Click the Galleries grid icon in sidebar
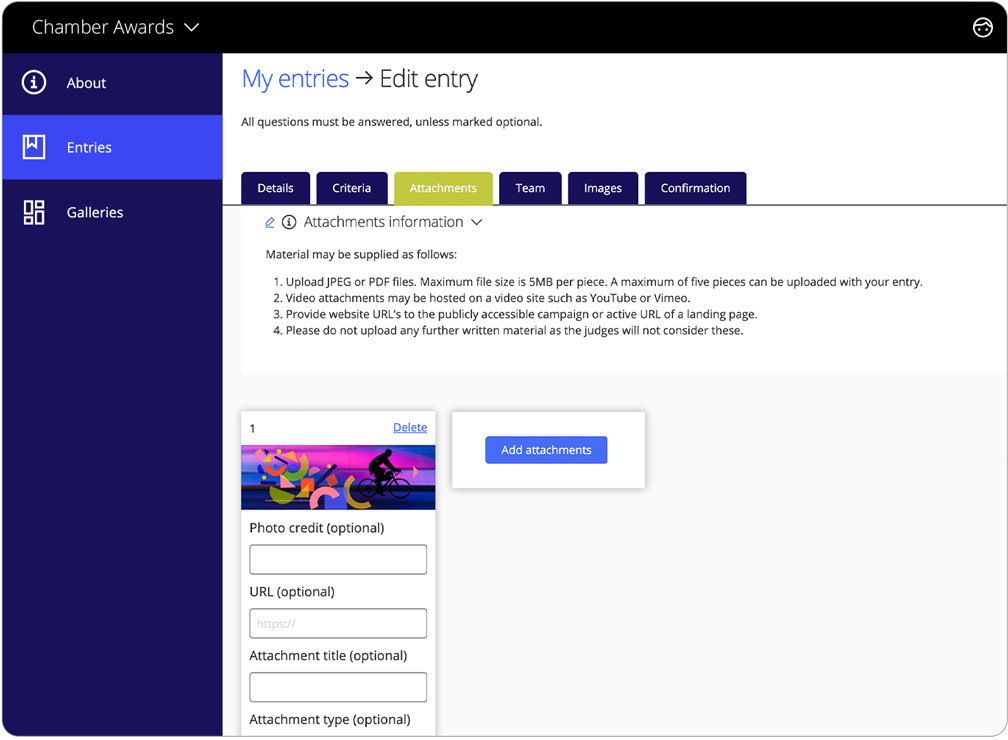This screenshot has height=740, width=1008. [x=33, y=212]
